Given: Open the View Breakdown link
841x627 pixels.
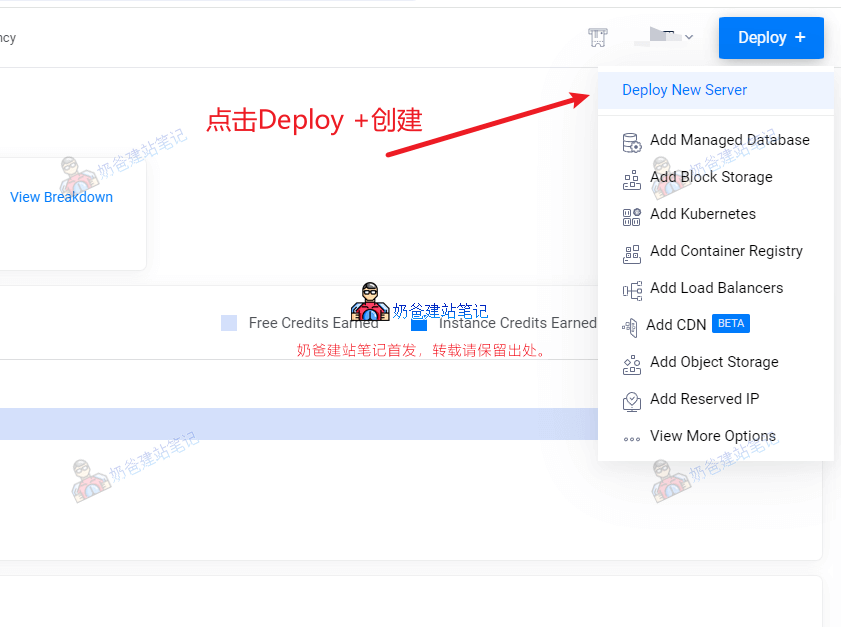Looking at the screenshot, I should [61, 197].
